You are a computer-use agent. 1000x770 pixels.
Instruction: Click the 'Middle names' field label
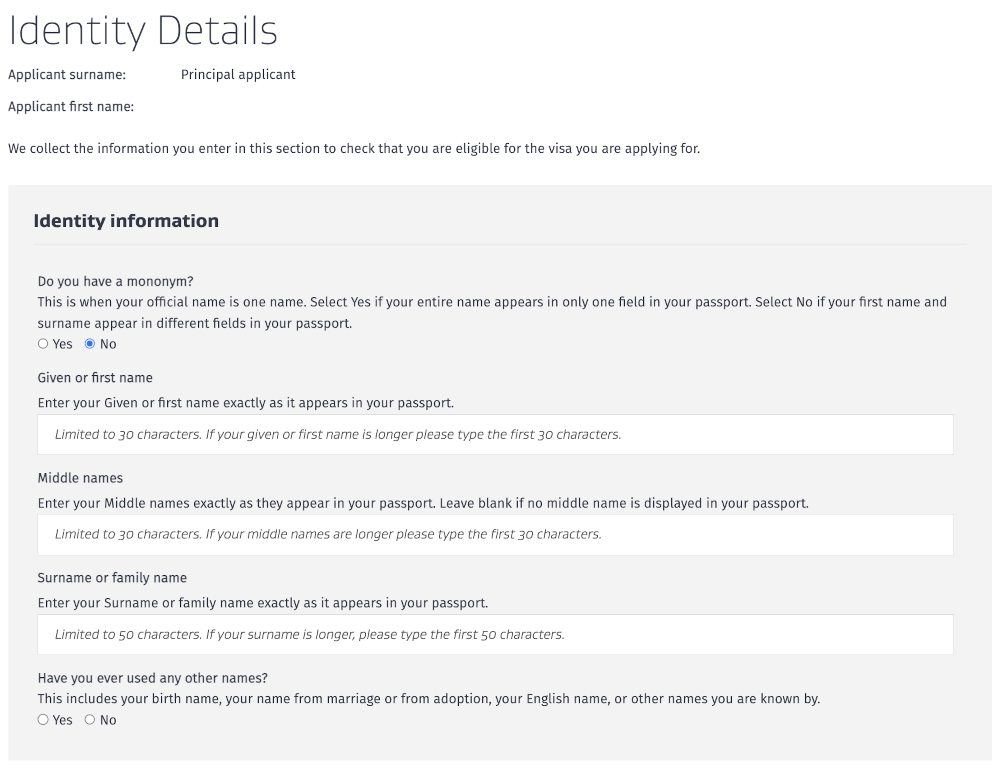pos(80,478)
